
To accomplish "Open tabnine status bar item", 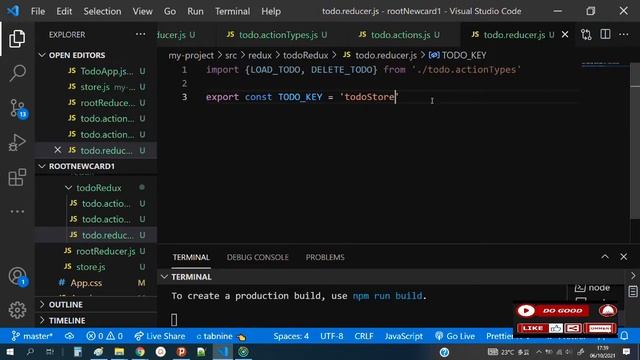I will coord(221,336).
